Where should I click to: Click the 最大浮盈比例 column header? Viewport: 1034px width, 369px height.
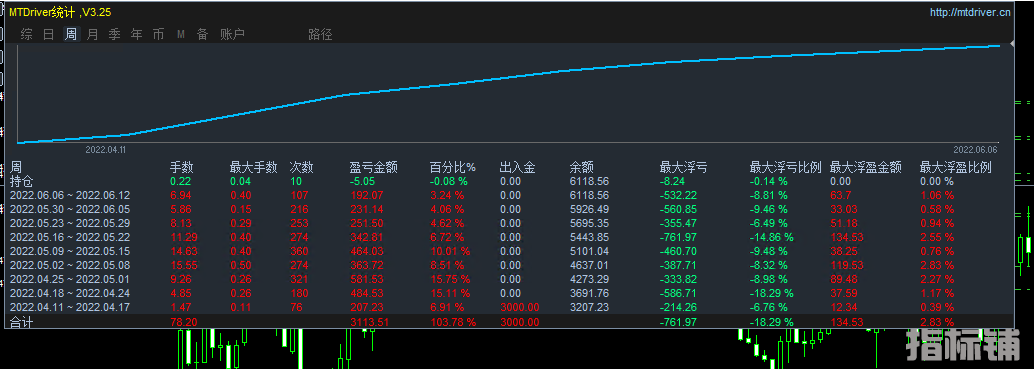click(x=956, y=168)
